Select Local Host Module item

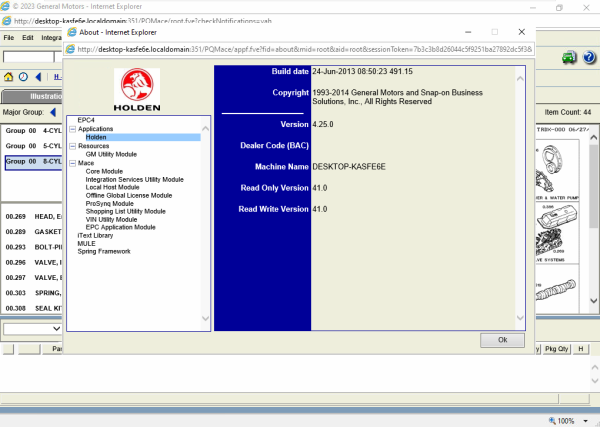[x=112, y=187]
